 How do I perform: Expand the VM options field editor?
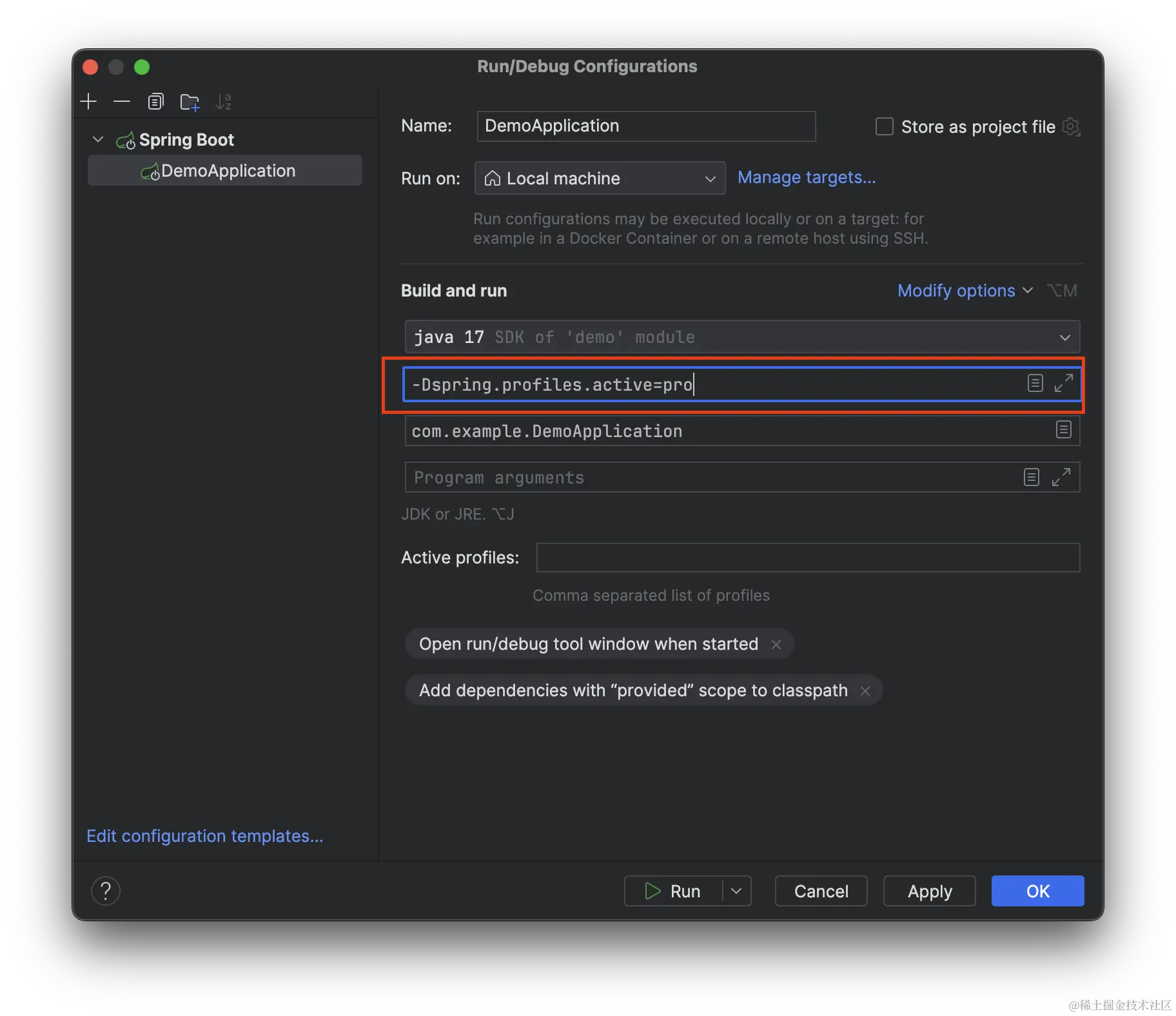pyautogui.click(x=1063, y=384)
